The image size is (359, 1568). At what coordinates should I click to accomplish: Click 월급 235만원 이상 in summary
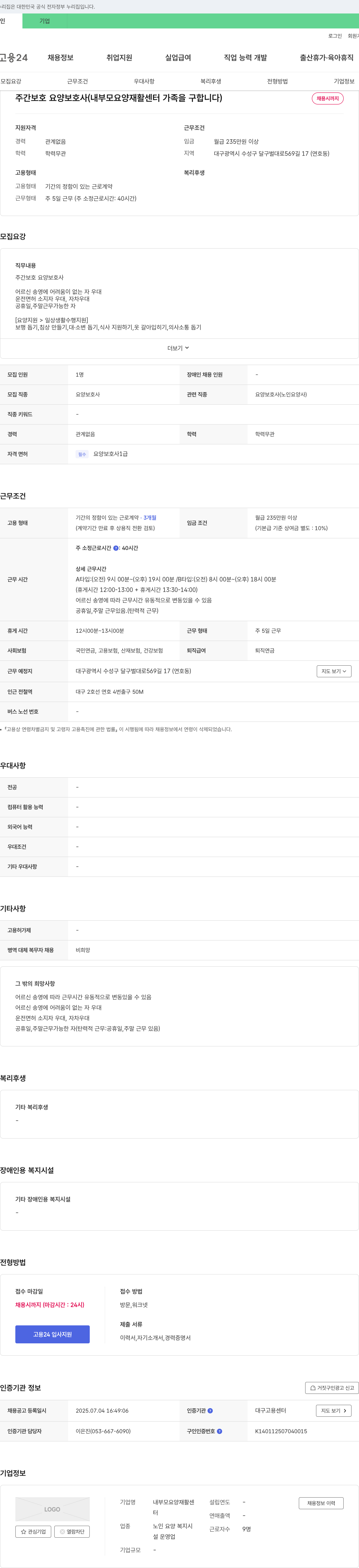pos(236,142)
